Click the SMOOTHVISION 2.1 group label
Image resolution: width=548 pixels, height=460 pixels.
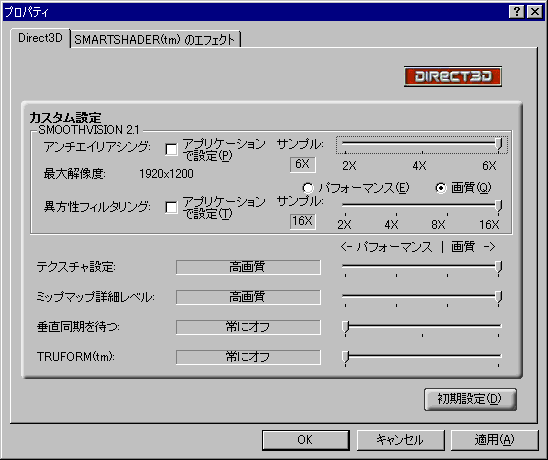(x=89, y=130)
